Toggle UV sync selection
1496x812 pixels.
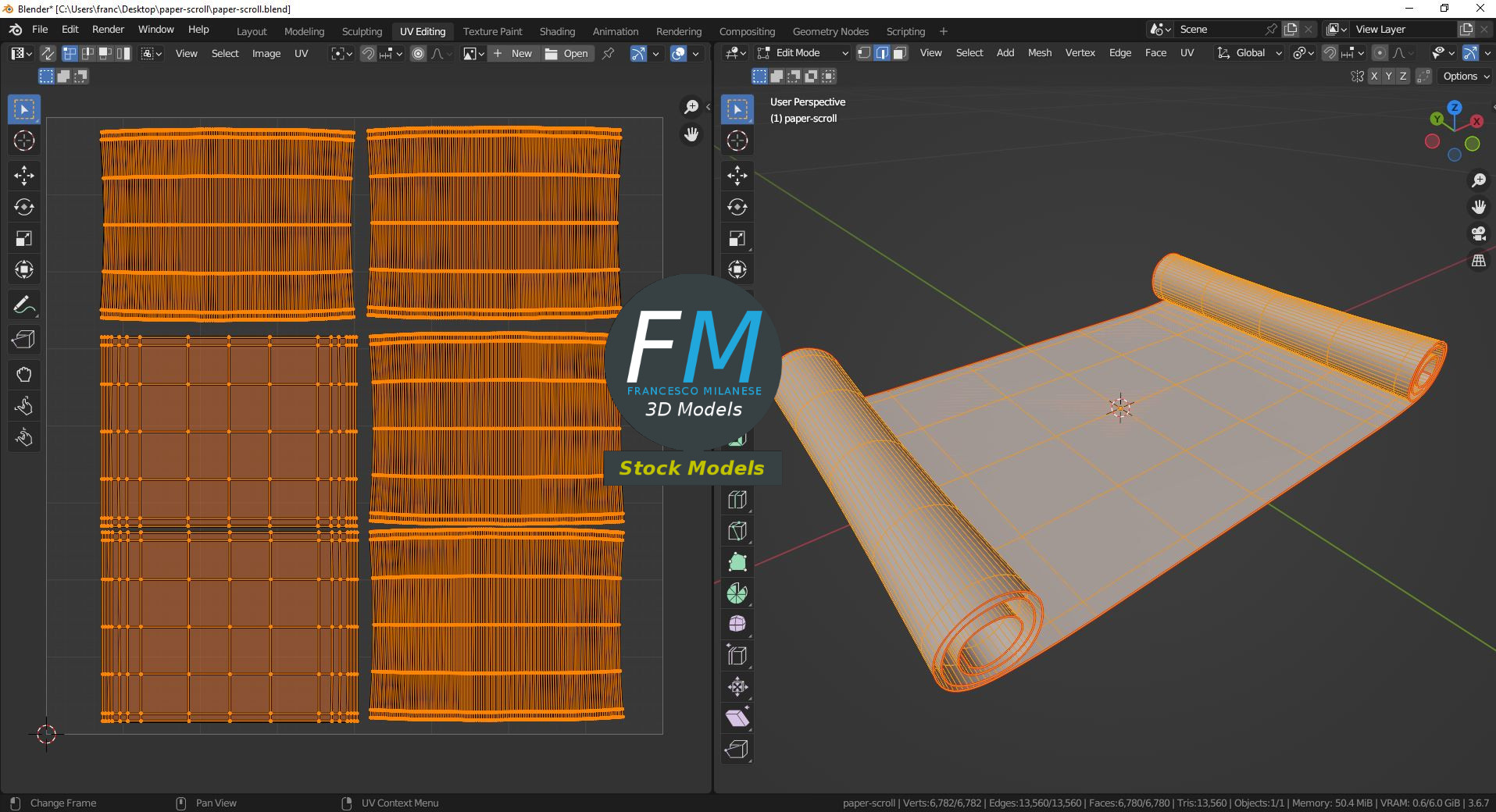pos(48,53)
